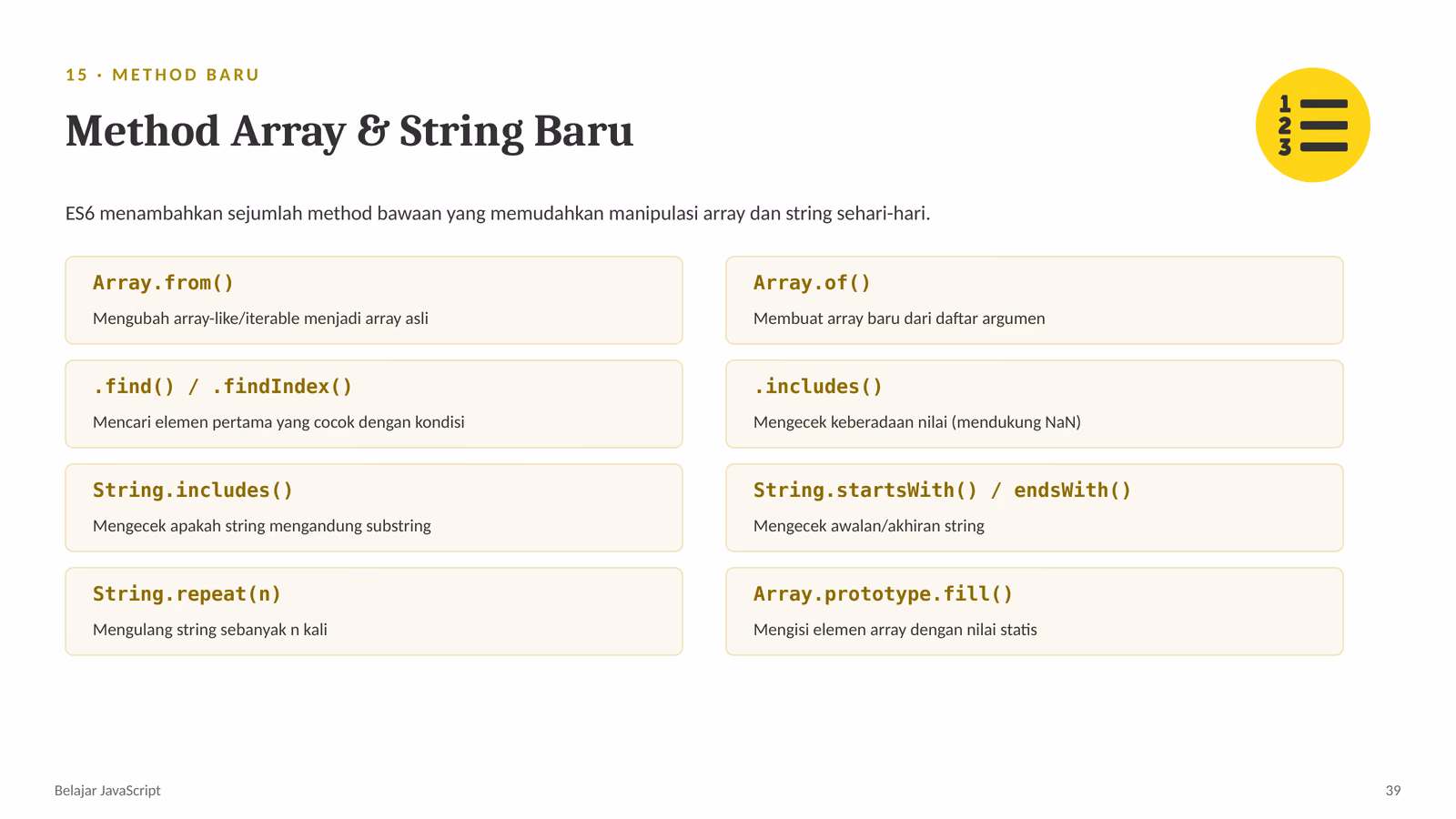Select the ES6 intro sentence
The height and width of the screenshot is (819, 1456).
[498, 214]
